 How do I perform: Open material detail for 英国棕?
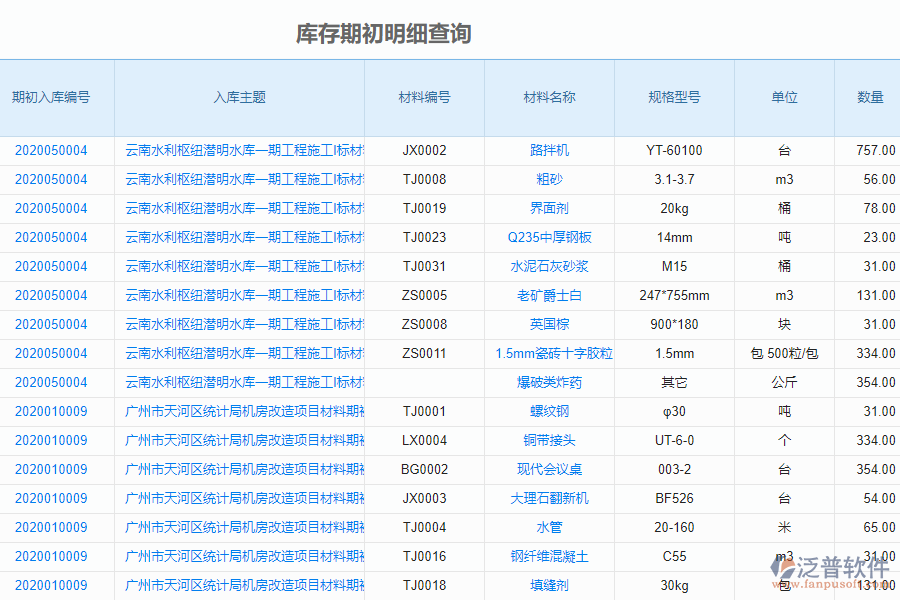547,324
